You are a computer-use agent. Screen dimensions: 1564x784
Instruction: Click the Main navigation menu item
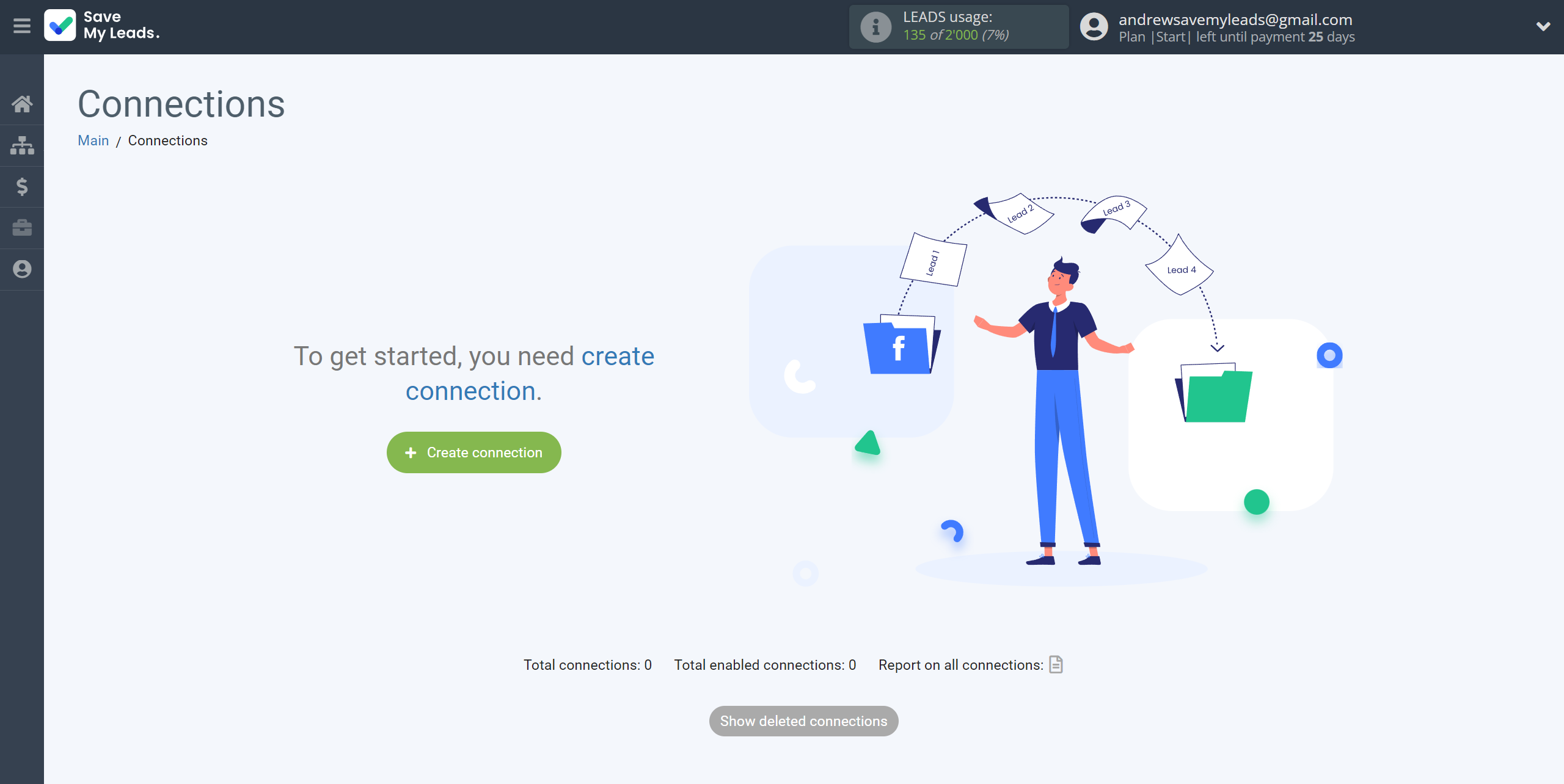click(x=94, y=140)
